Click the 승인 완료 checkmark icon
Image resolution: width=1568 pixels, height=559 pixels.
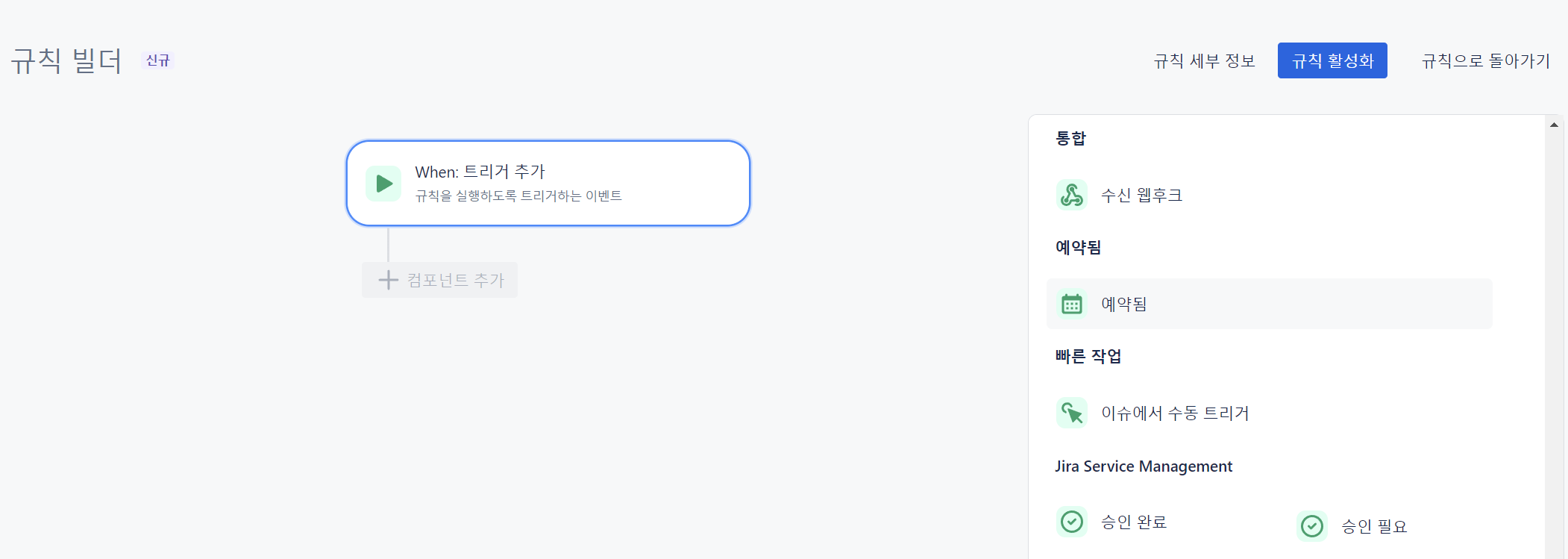1072,522
